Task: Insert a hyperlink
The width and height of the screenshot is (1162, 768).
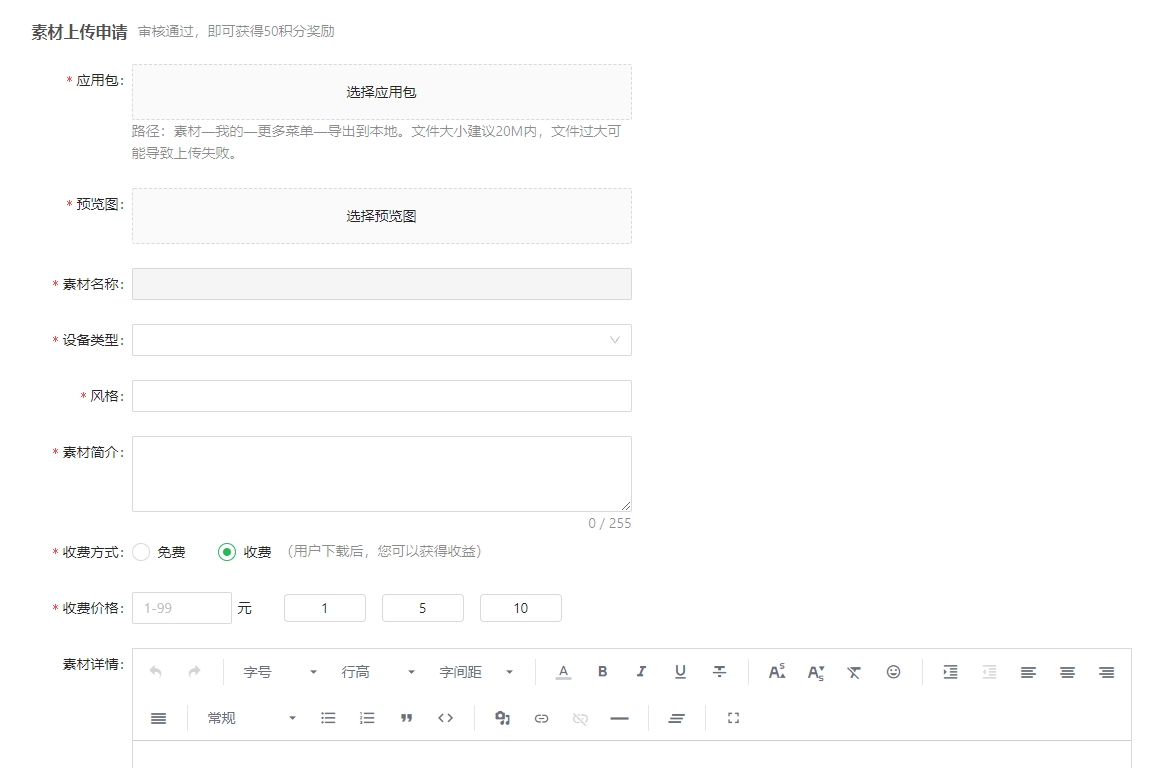Action: pos(542,718)
